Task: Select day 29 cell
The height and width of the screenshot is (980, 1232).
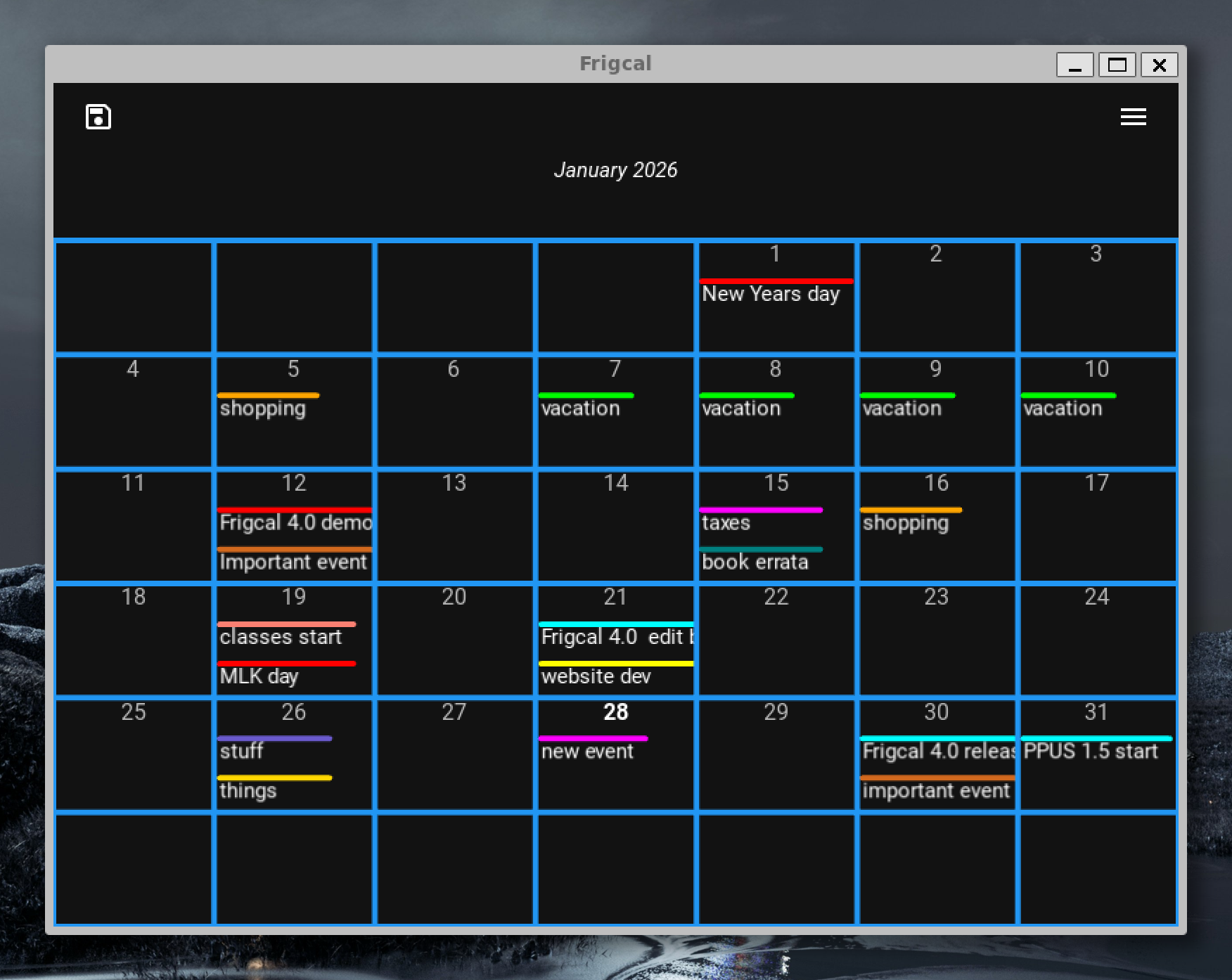Action: click(x=776, y=755)
